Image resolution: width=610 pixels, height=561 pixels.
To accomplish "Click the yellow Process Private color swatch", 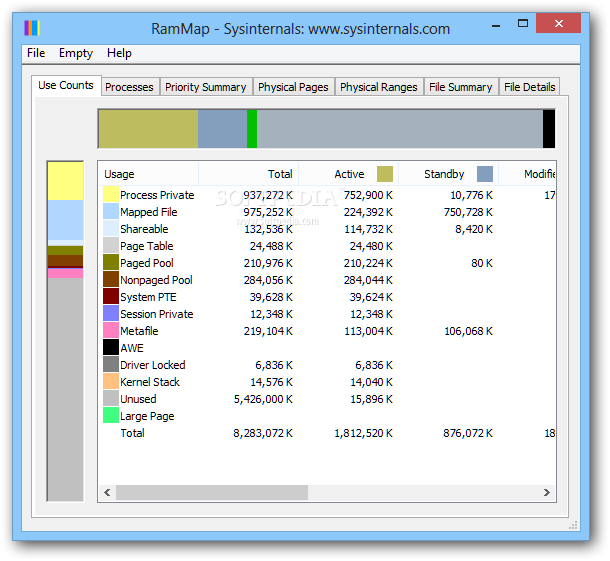I will (x=111, y=195).
